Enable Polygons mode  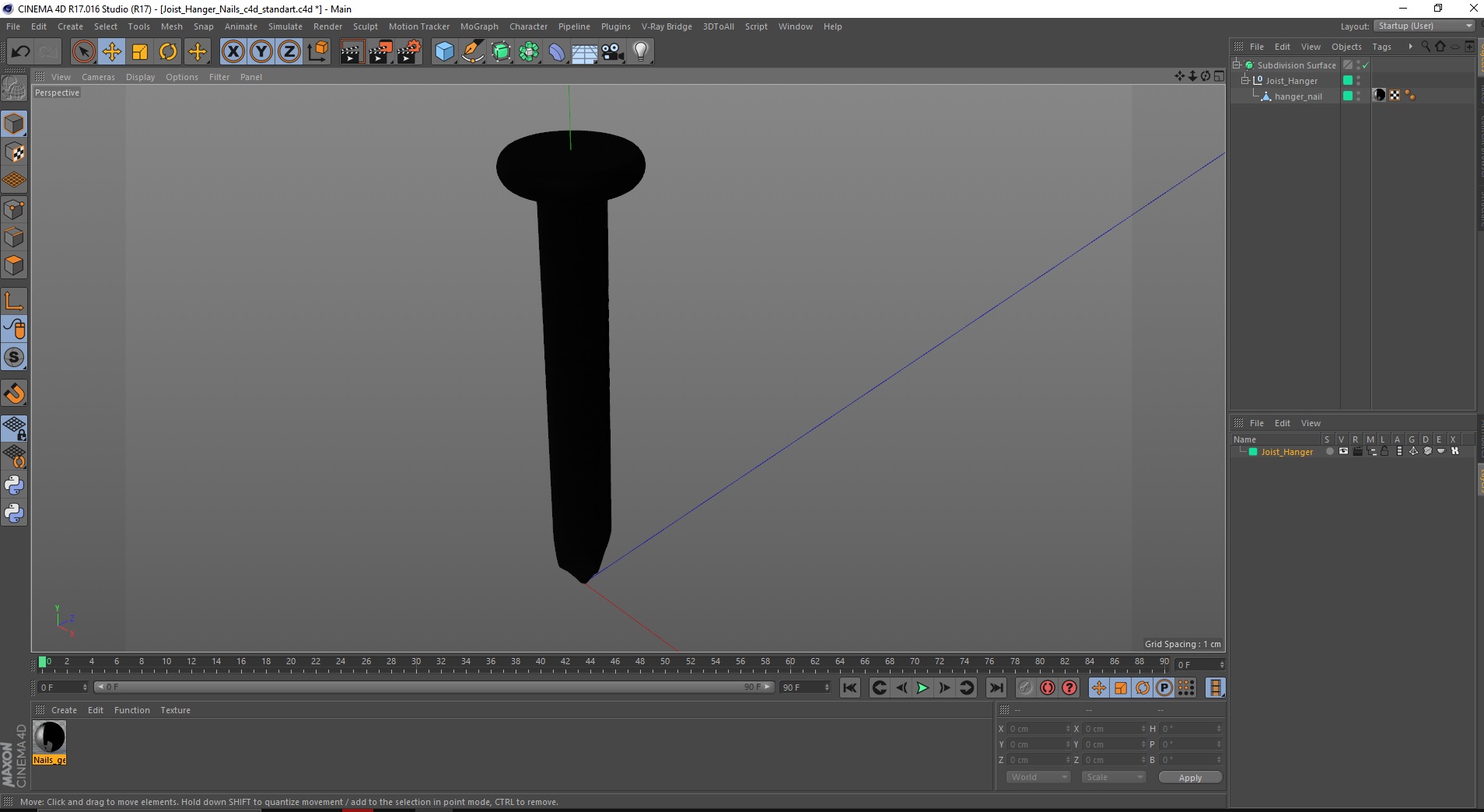(14, 265)
